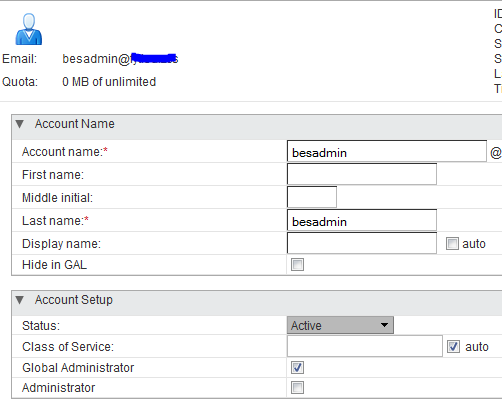
Task: Click the Display name text field
Action: pos(362,243)
